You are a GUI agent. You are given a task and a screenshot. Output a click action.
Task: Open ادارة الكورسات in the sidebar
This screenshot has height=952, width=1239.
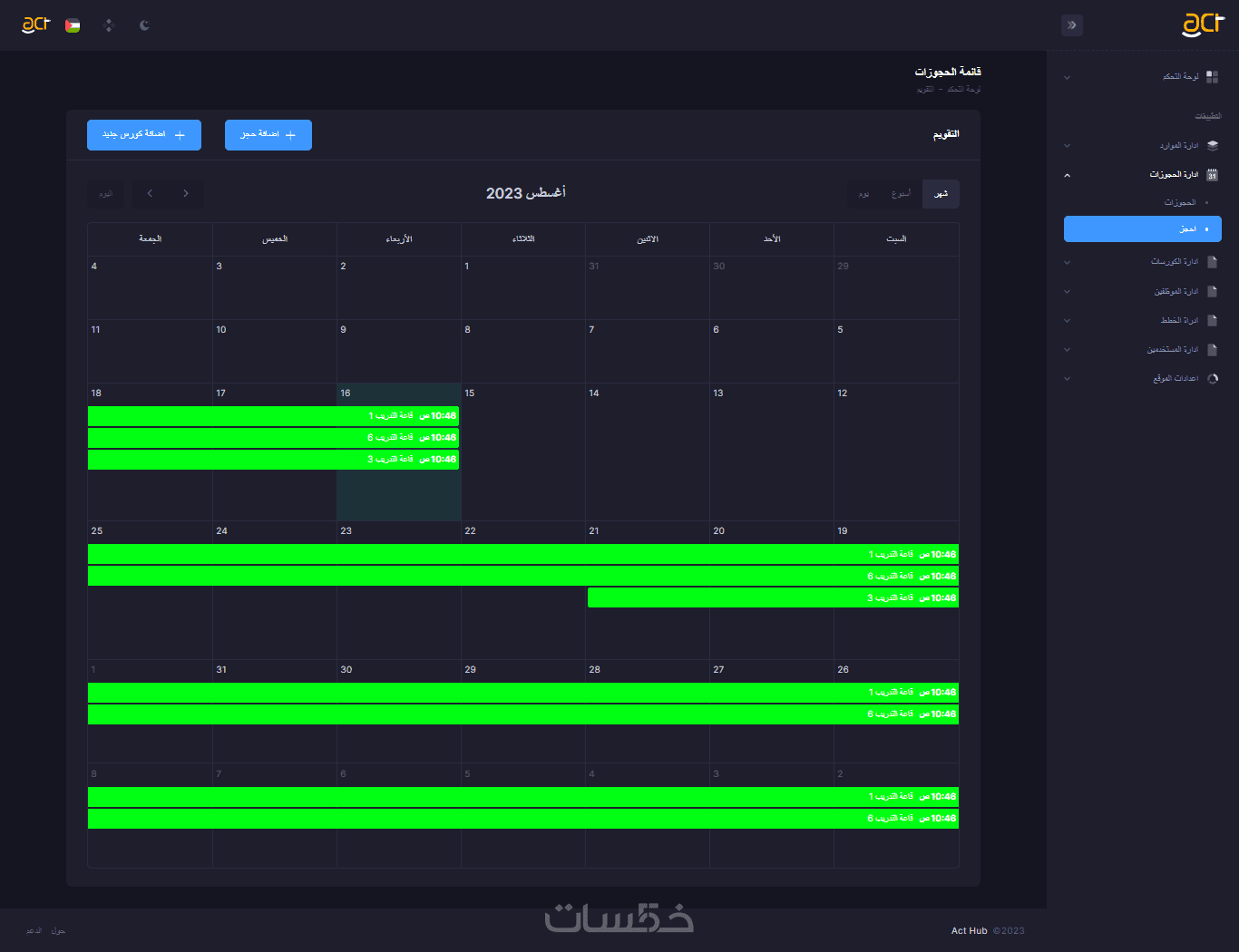(1143, 262)
